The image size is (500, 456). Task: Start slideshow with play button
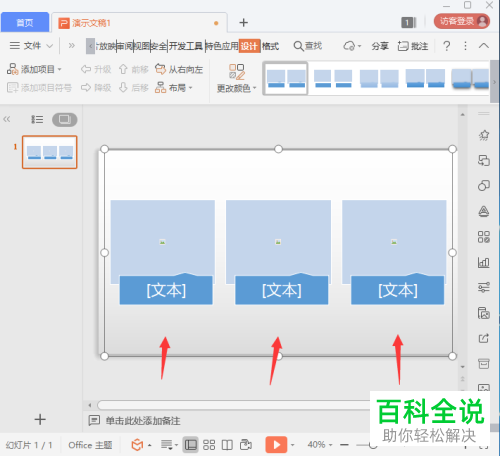(276, 445)
